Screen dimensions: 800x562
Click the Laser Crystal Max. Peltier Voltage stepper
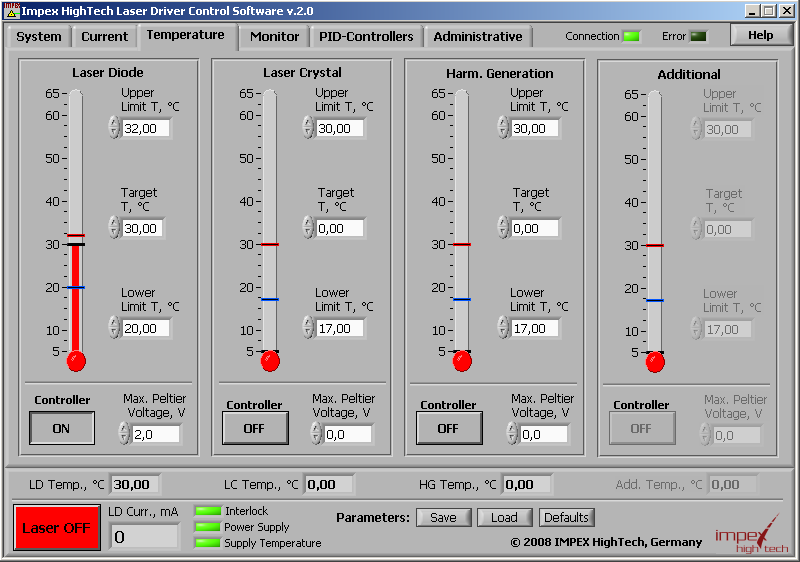pyautogui.click(x=316, y=433)
